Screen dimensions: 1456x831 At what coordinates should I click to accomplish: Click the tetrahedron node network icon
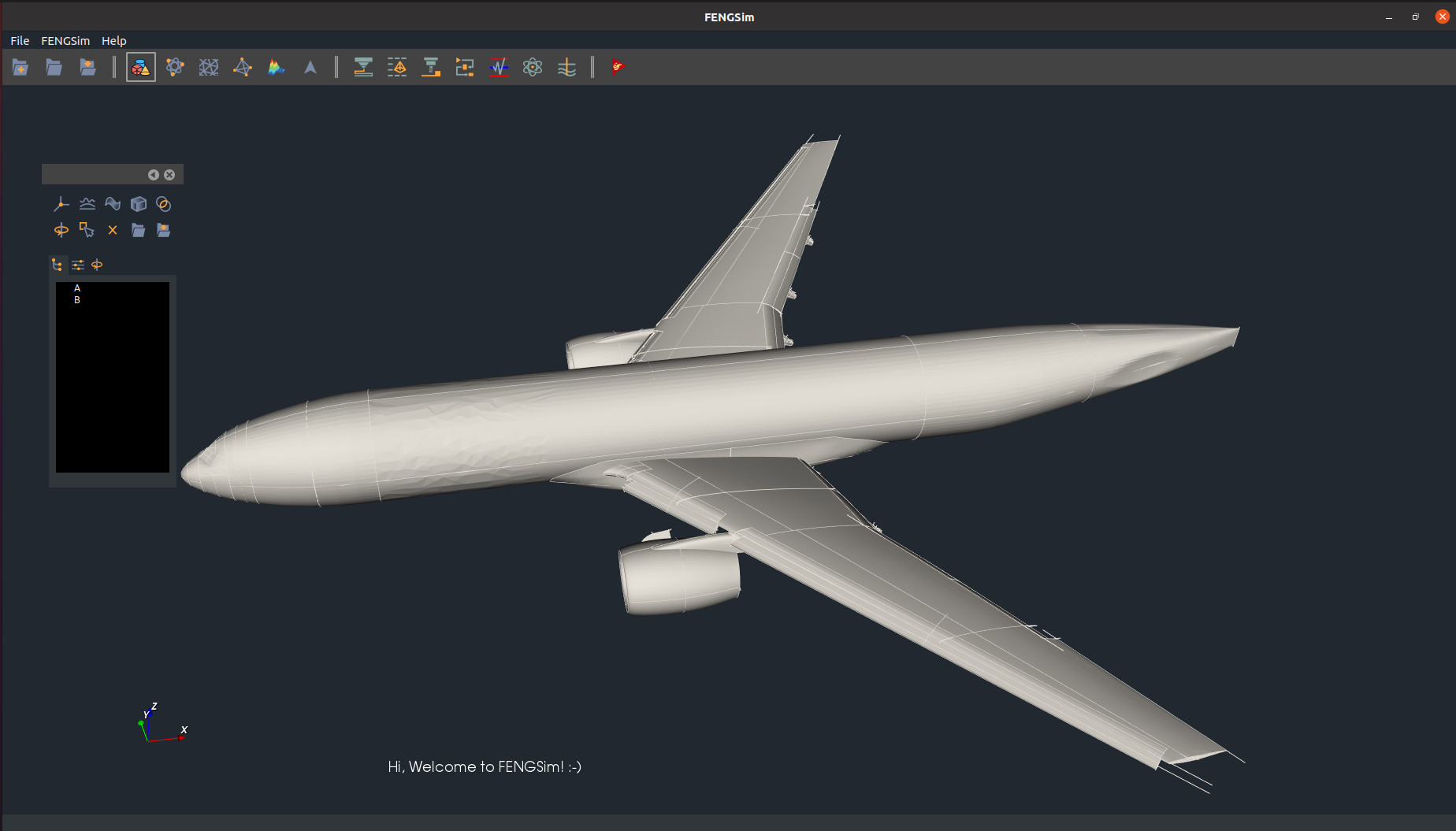[x=243, y=68]
